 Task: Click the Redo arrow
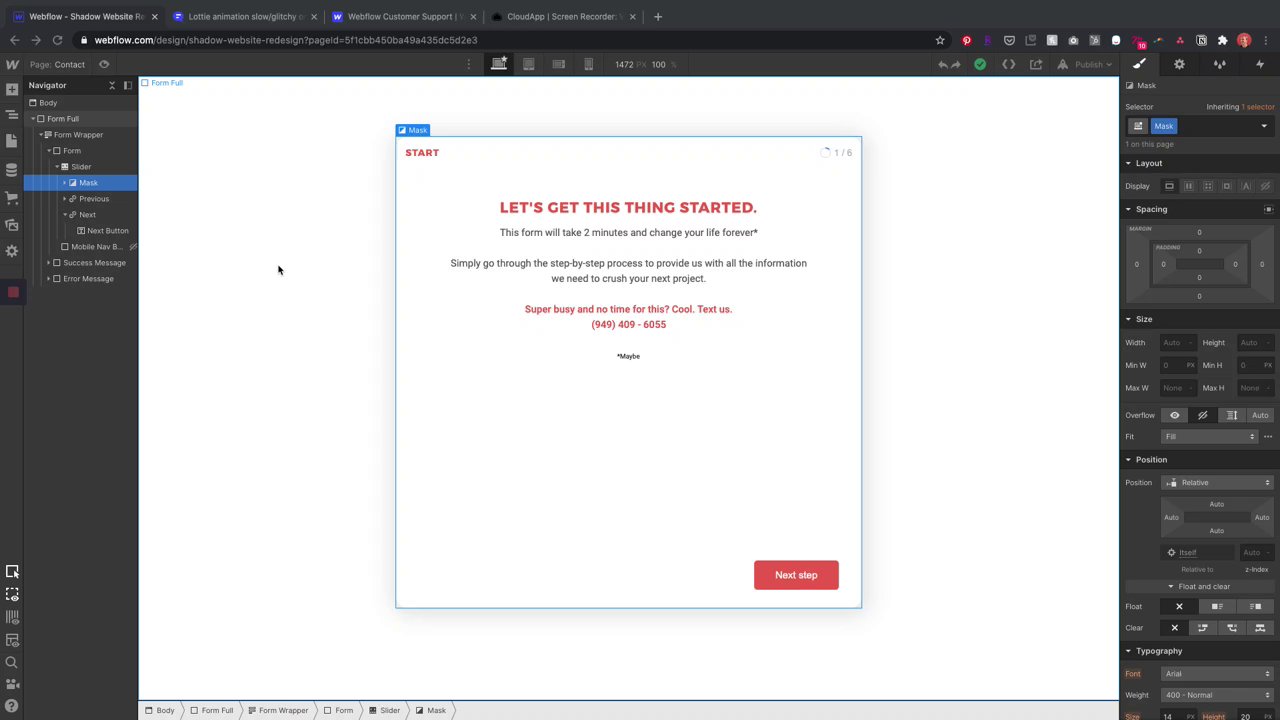(x=956, y=64)
